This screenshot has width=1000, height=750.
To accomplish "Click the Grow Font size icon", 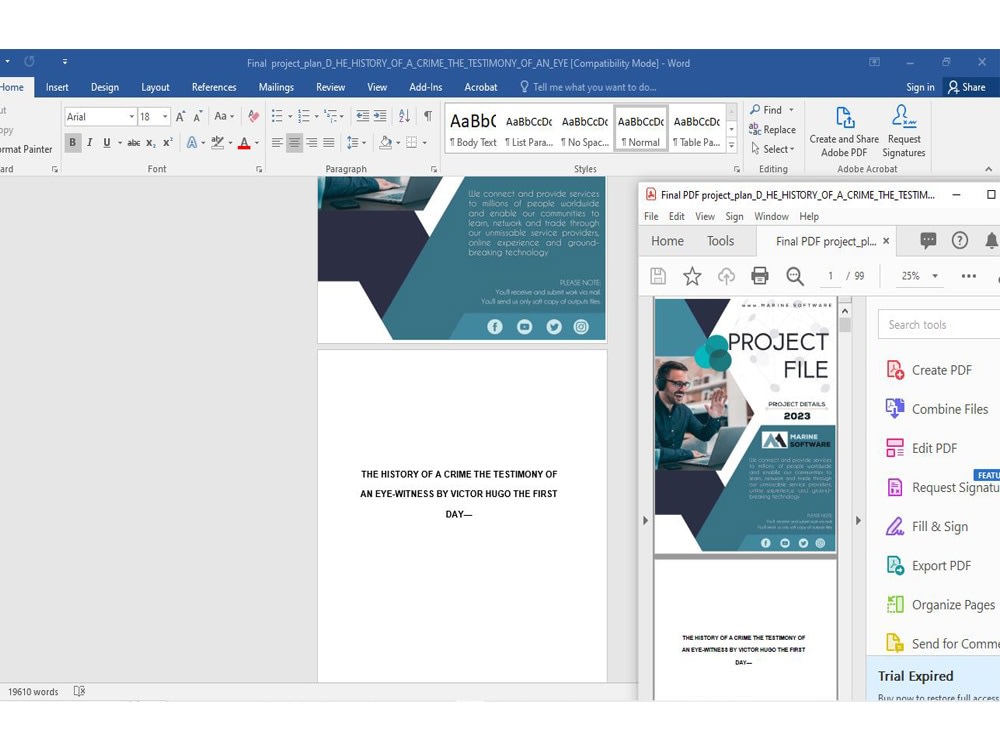I will (180, 116).
